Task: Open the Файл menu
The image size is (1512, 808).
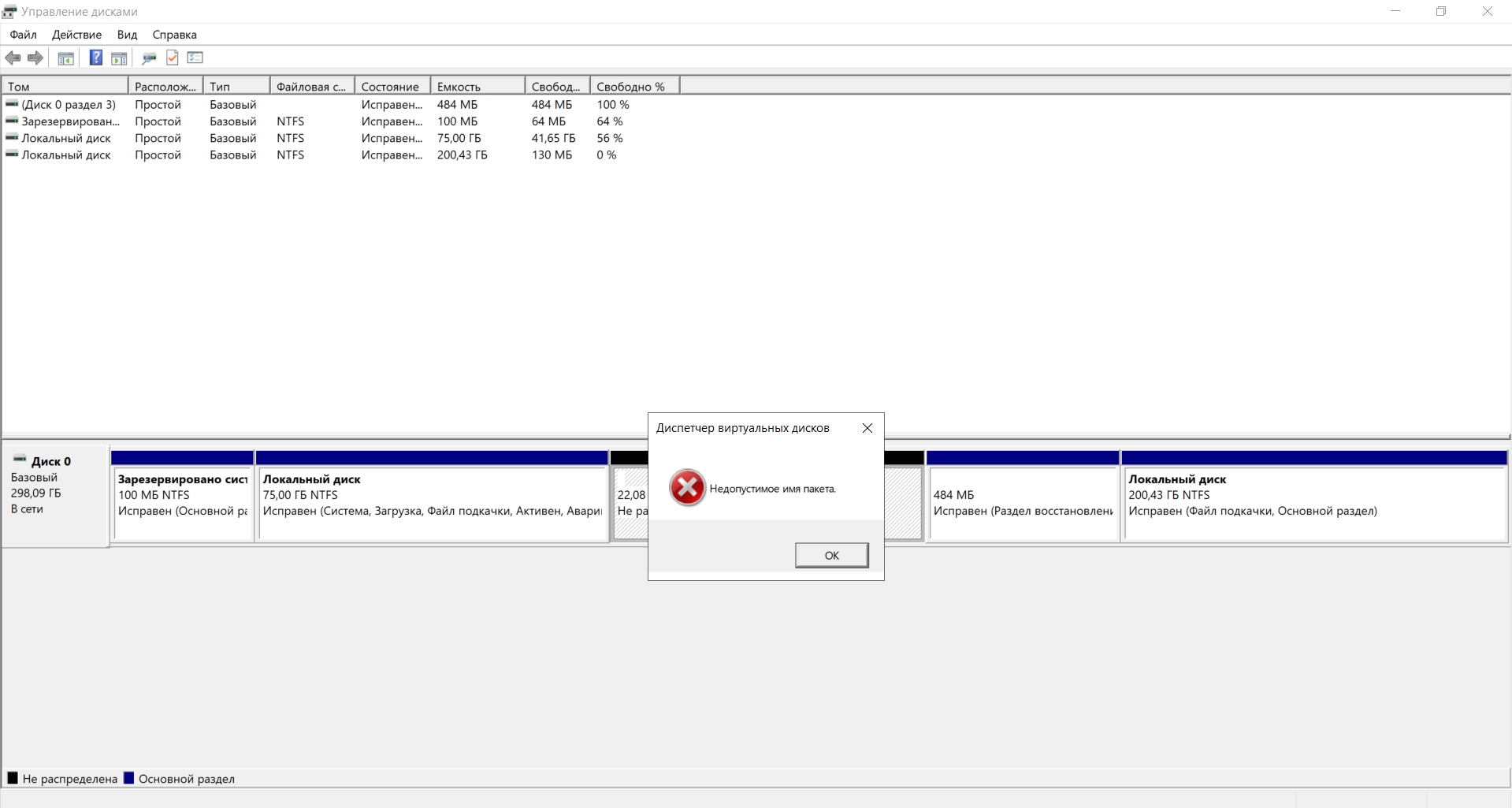Action: pyautogui.click(x=23, y=35)
